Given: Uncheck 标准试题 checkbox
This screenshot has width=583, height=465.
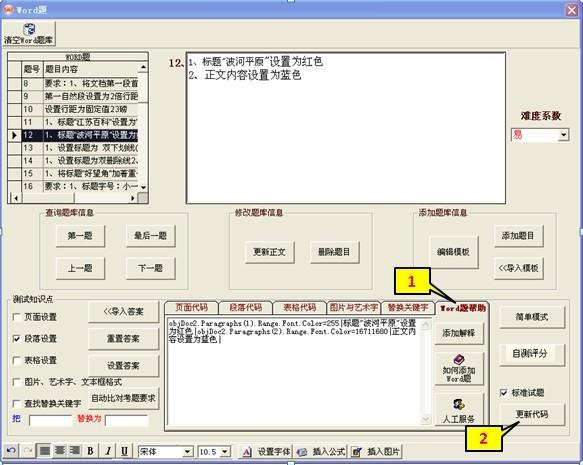Looking at the screenshot, I should tap(503, 393).
